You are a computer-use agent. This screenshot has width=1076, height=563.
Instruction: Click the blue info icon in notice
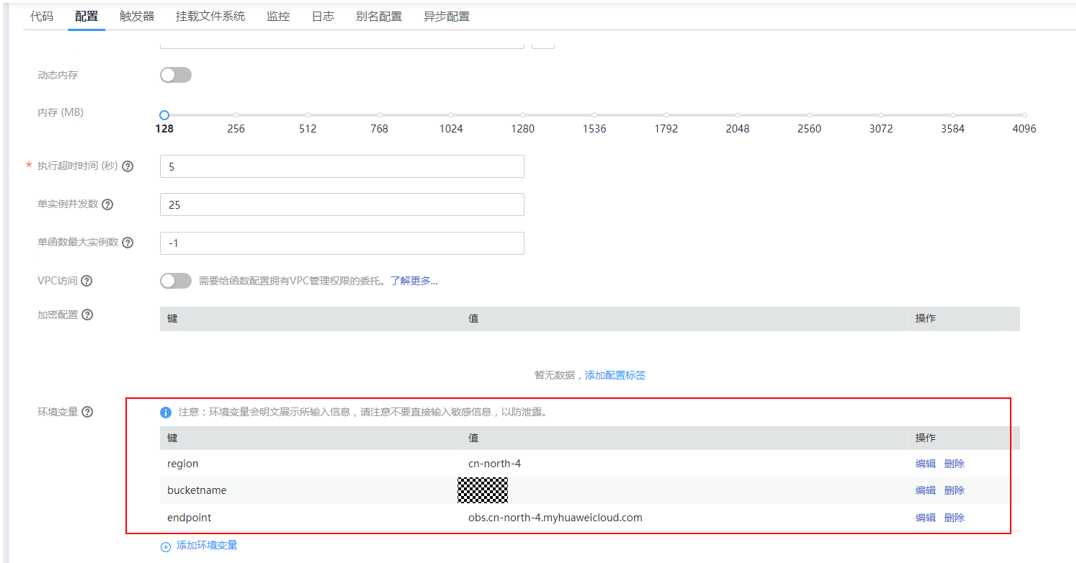click(x=165, y=413)
